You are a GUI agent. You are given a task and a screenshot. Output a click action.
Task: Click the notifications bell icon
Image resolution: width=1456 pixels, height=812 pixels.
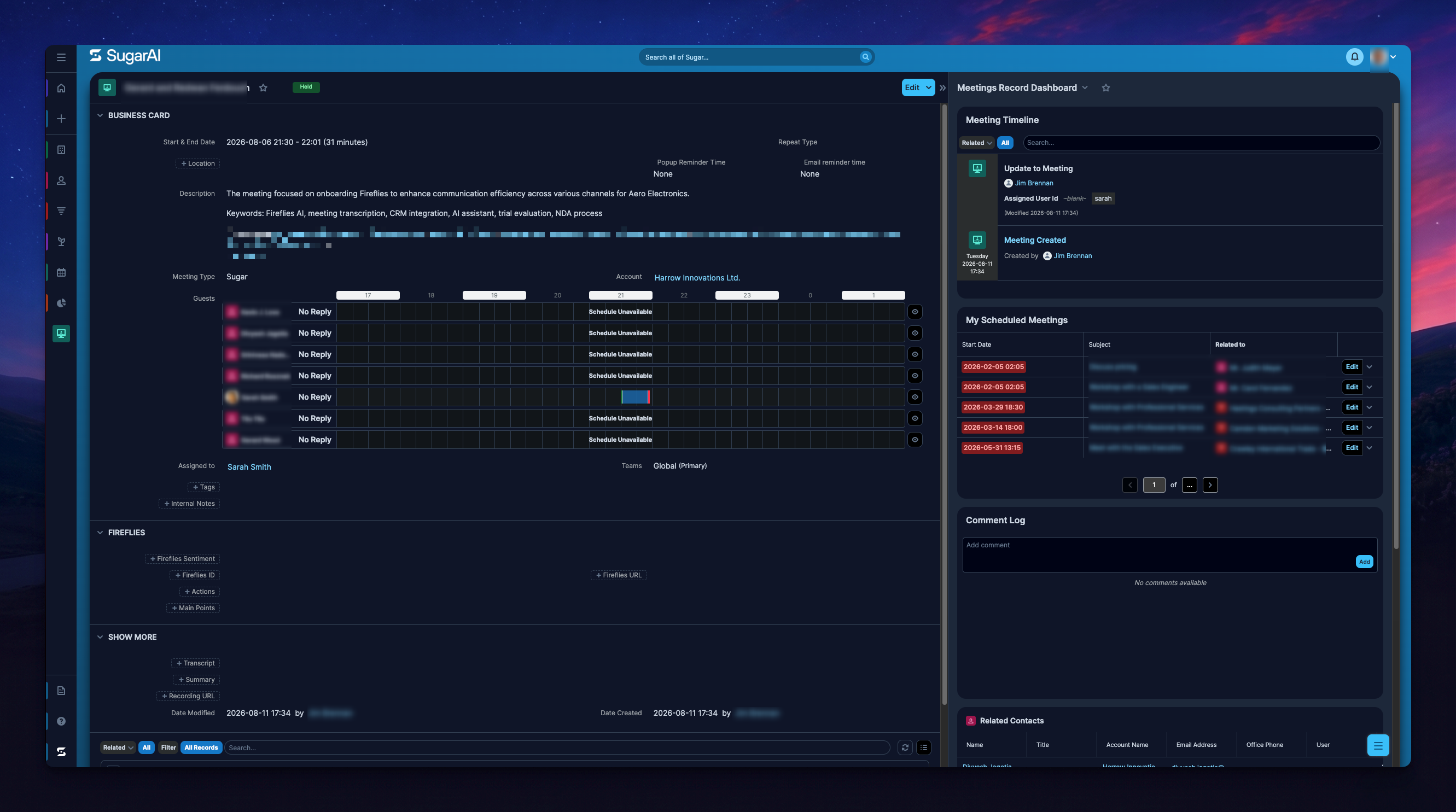pos(1355,56)
